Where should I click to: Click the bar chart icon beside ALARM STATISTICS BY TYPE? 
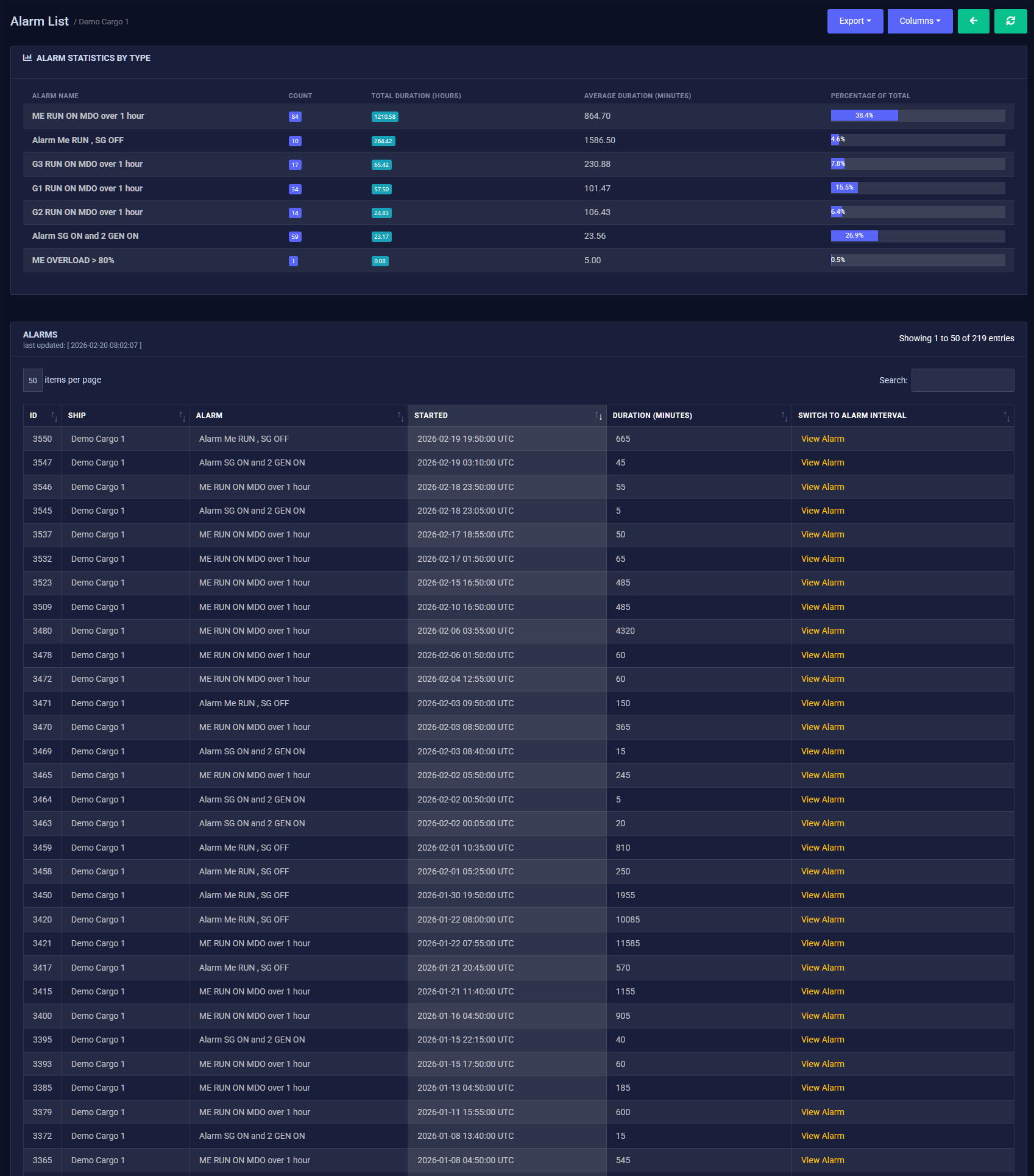click(x=27, y=57)
